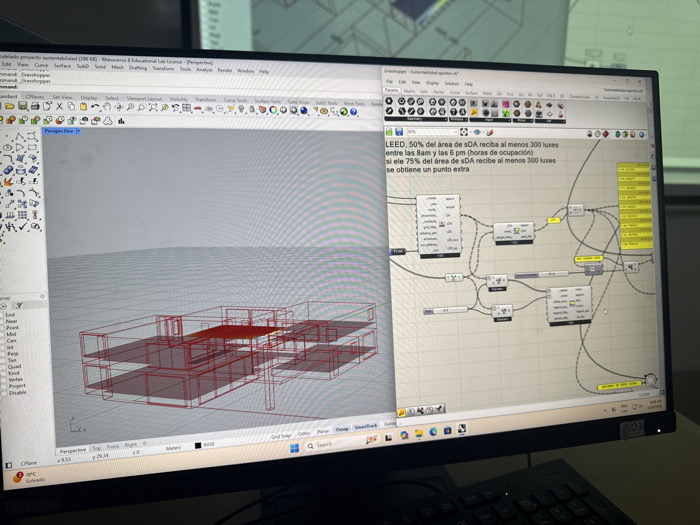Switch to the CPlanes toolbar tab
The width and height of the screenshot is (700, 525).
coord(35,96)
